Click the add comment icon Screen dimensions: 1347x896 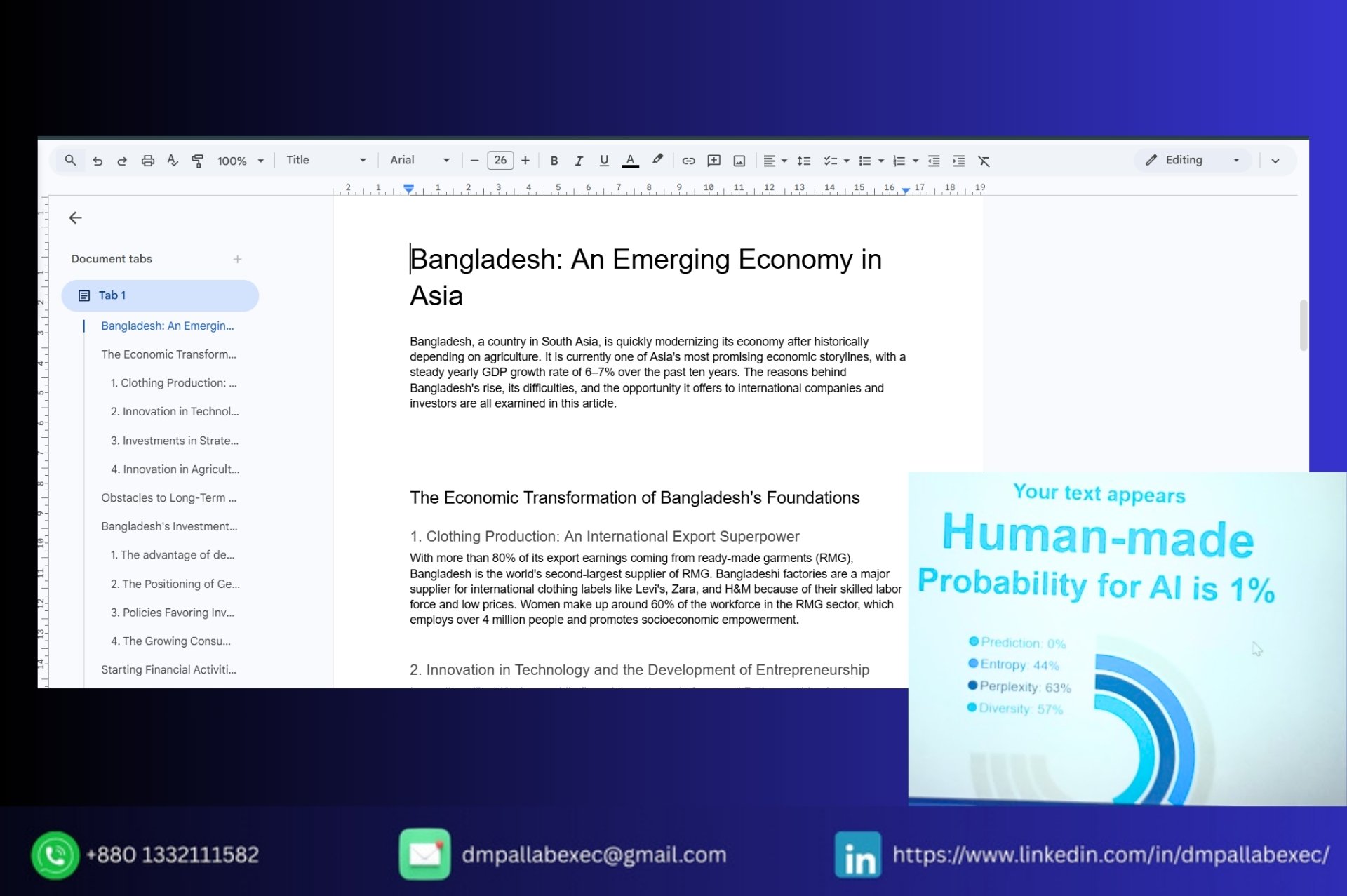point(713,161)
